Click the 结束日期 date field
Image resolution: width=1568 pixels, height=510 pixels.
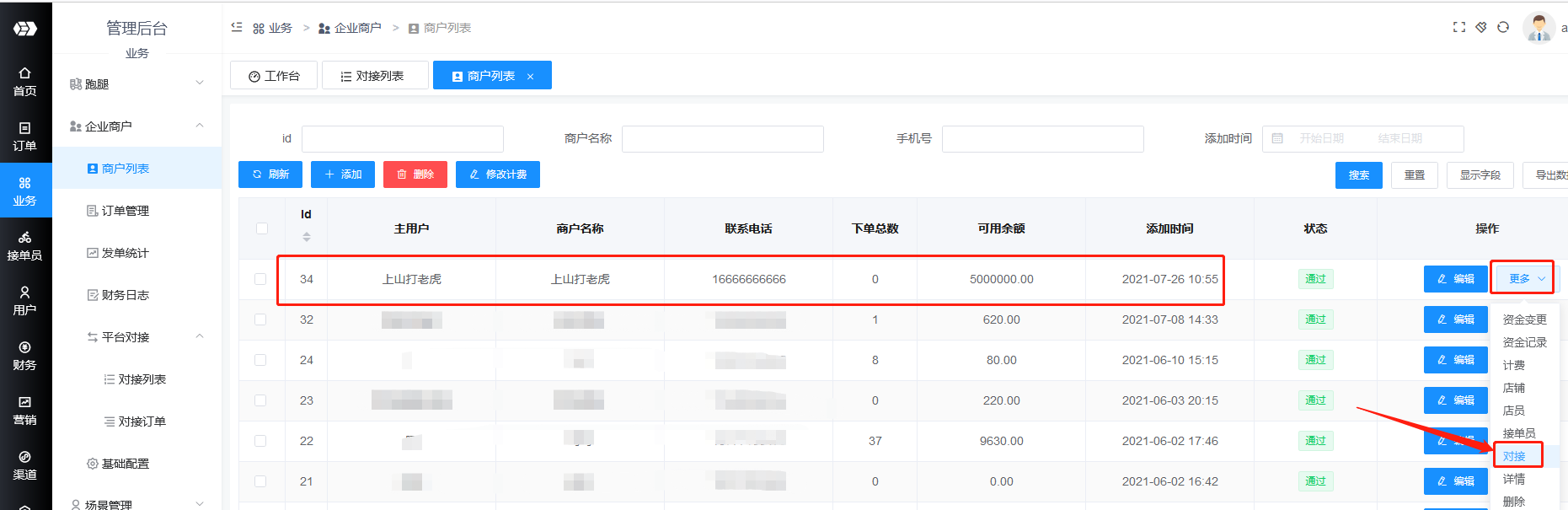[1400, 138]
